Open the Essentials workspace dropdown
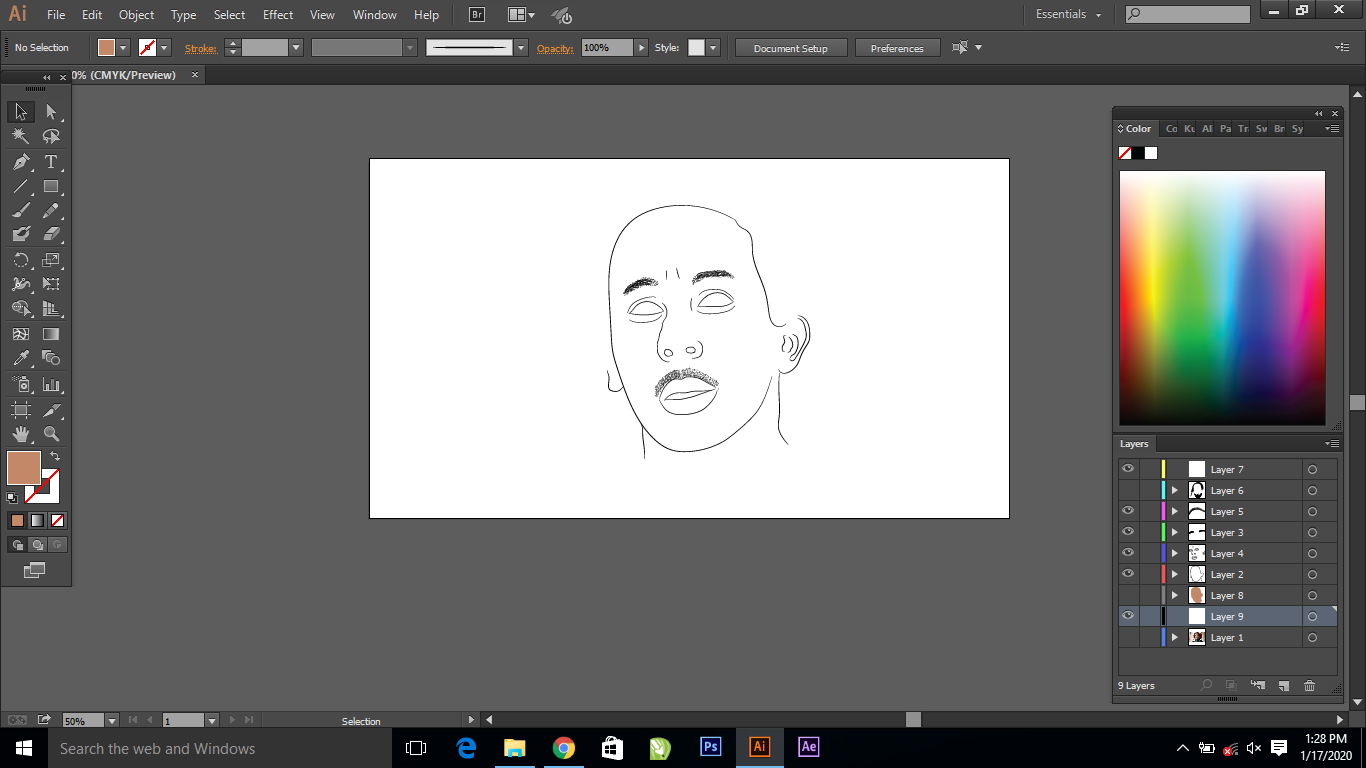 point(1068,15)
